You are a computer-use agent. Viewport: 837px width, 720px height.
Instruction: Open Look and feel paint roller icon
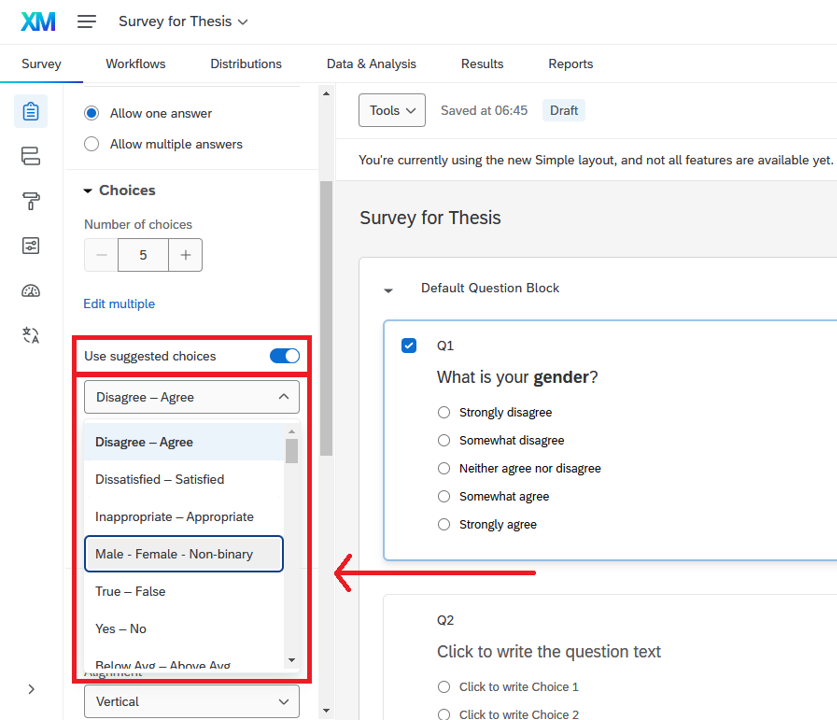31,201
